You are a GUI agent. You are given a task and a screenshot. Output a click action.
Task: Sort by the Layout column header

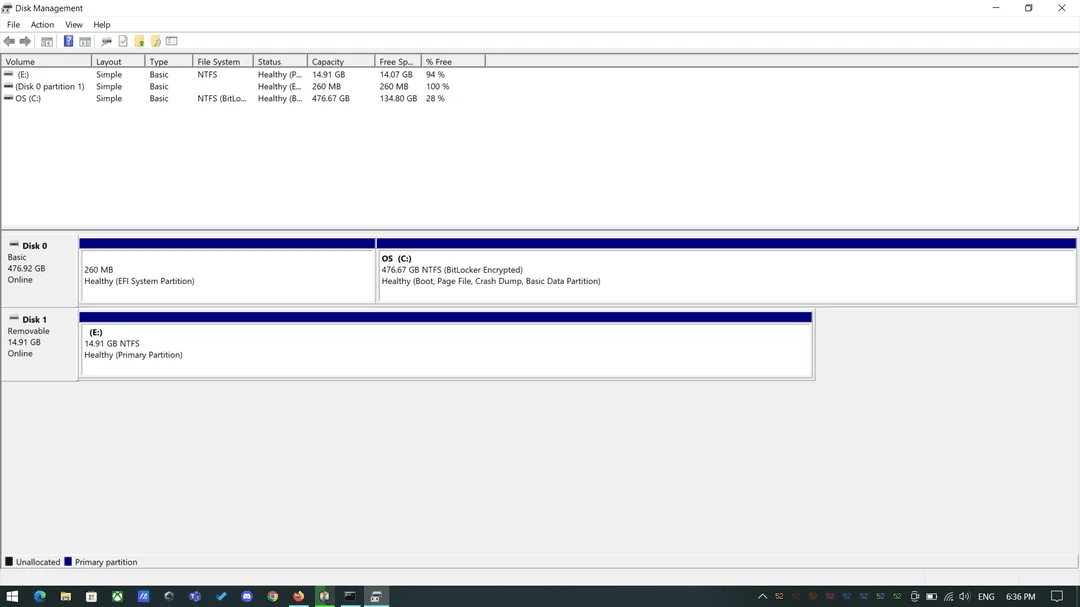click(x=118, y=61)
